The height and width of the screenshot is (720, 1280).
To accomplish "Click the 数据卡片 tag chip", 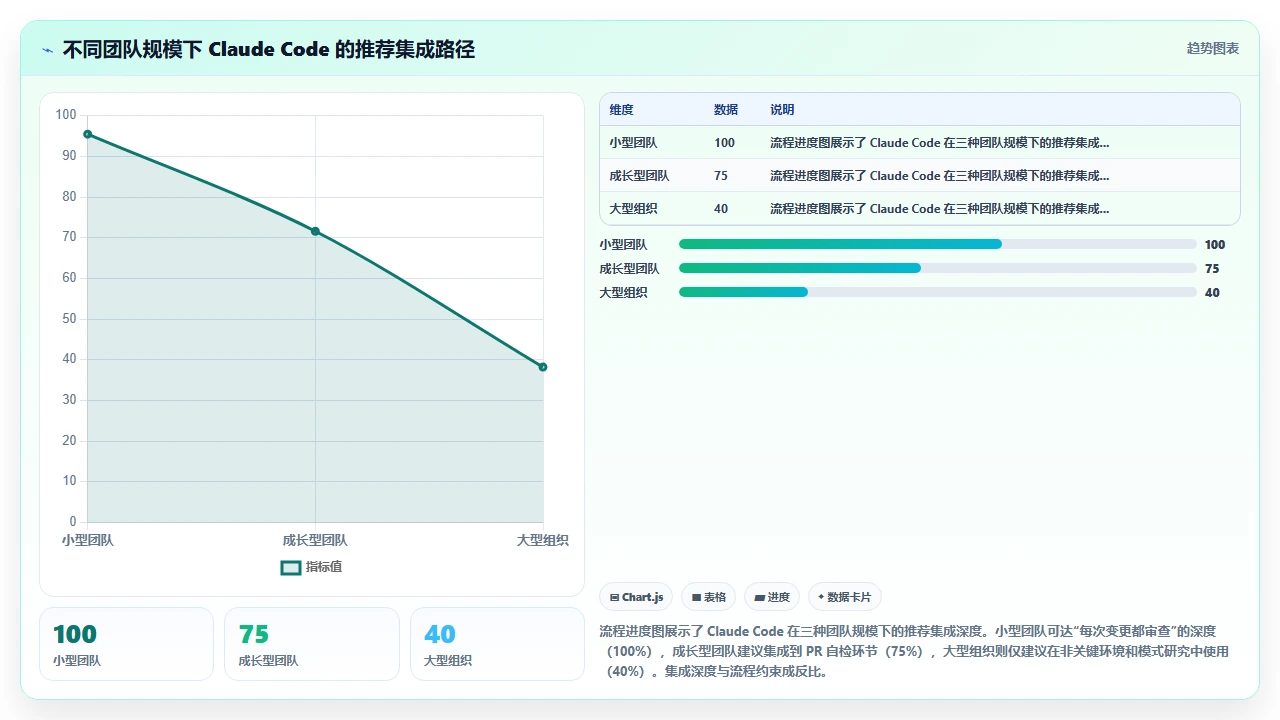I will click(845, 597).
